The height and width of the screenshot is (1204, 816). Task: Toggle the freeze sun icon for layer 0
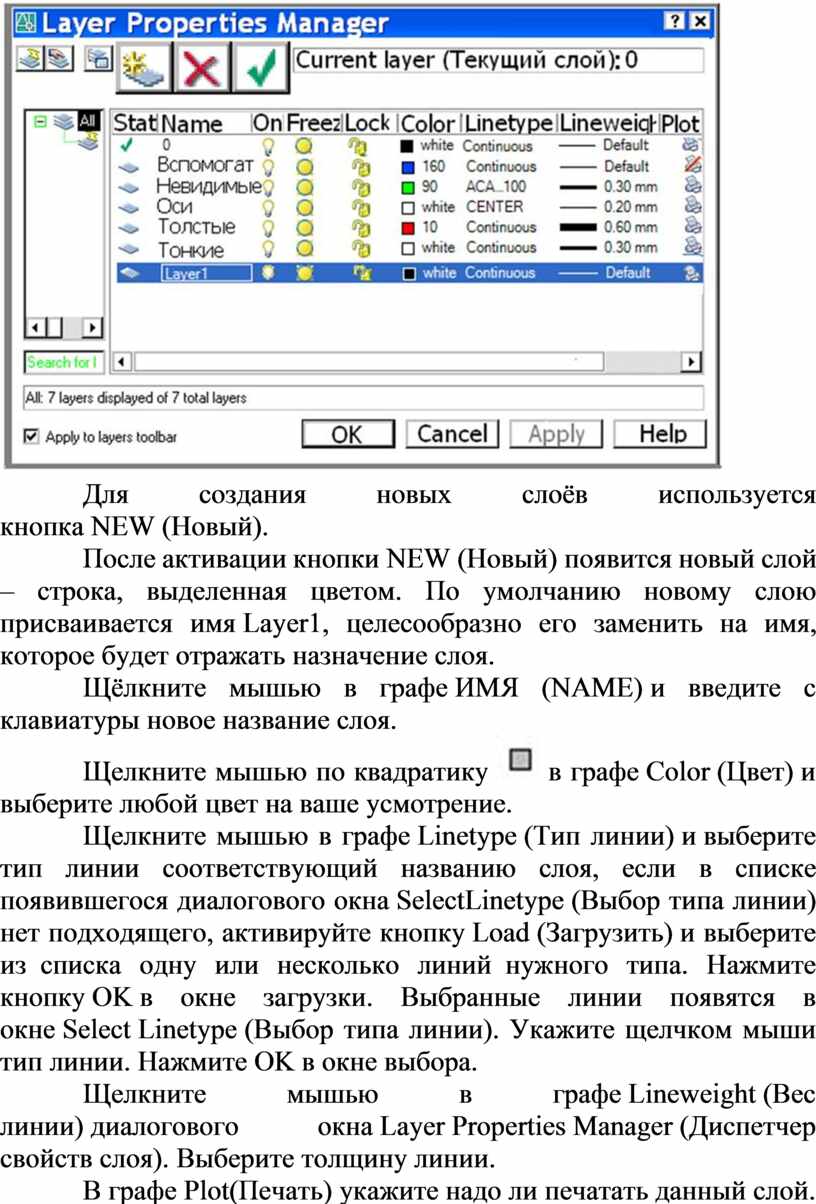point(304,147)
